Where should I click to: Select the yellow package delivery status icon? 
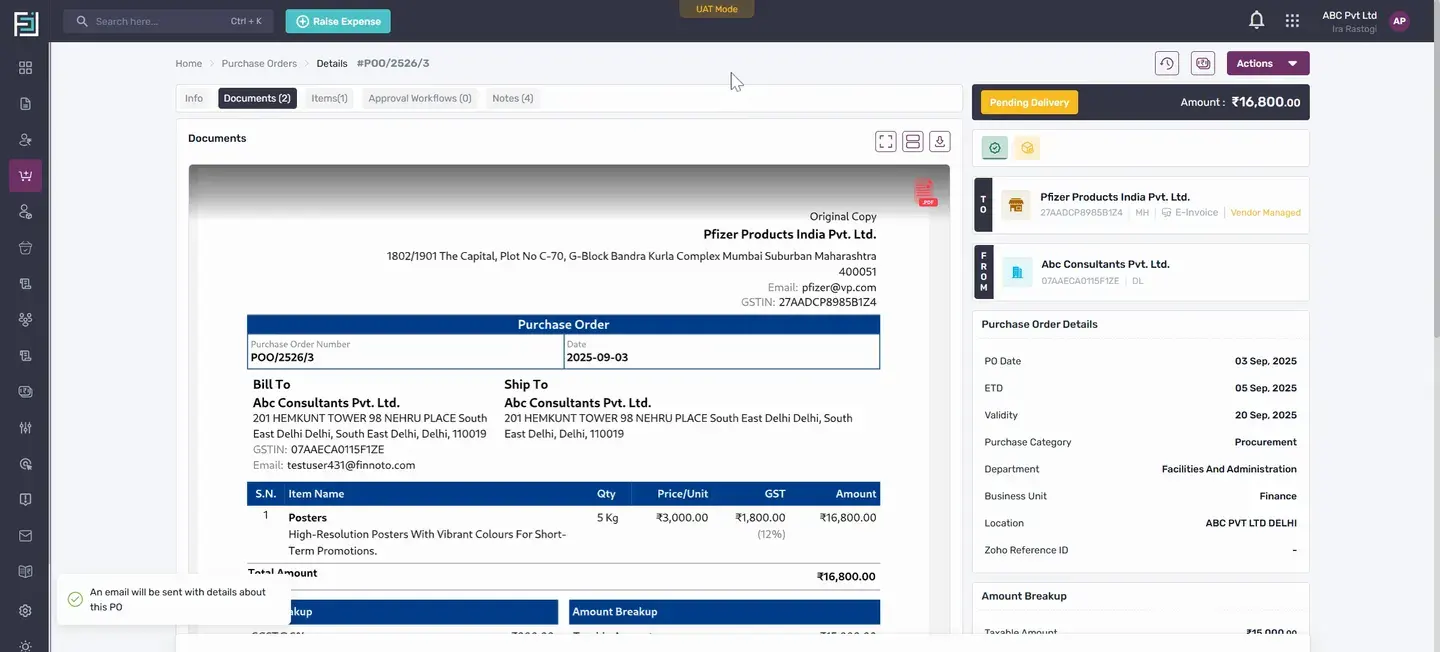1027,148
